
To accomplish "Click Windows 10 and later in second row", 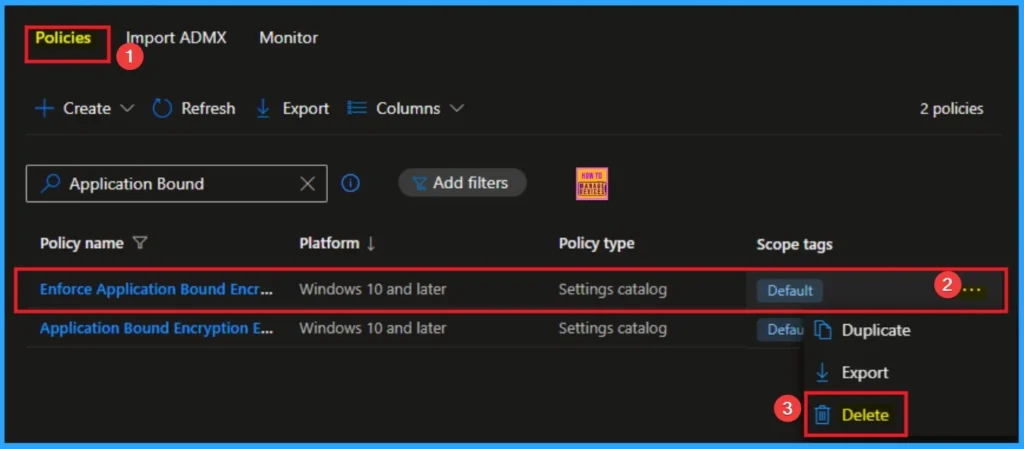I will pos(372,328).
